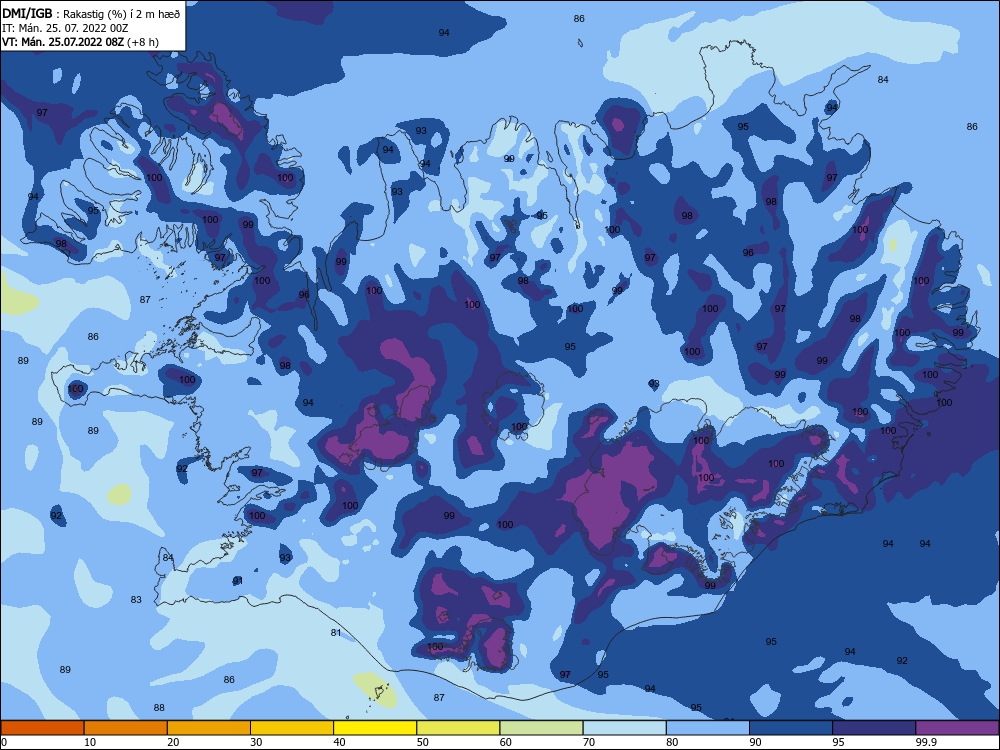The width and height of the screenshot is (1000, 750).
Task: Click the "88" humidity value on the map
Action: pyautogui.click(x=159, y=707)
